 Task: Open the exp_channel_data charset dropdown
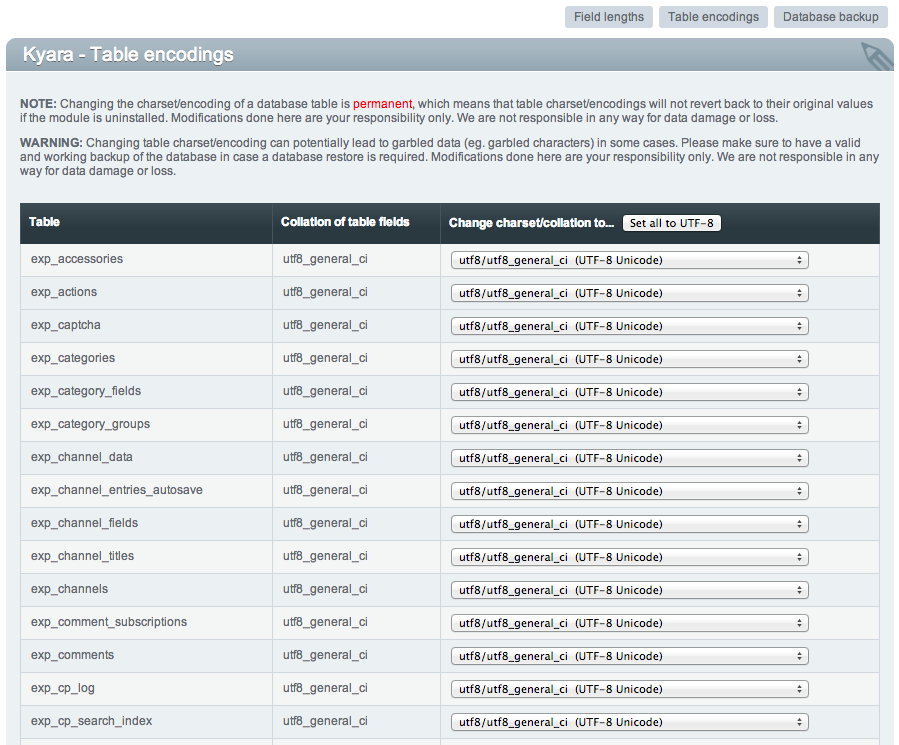coord(630,458)
